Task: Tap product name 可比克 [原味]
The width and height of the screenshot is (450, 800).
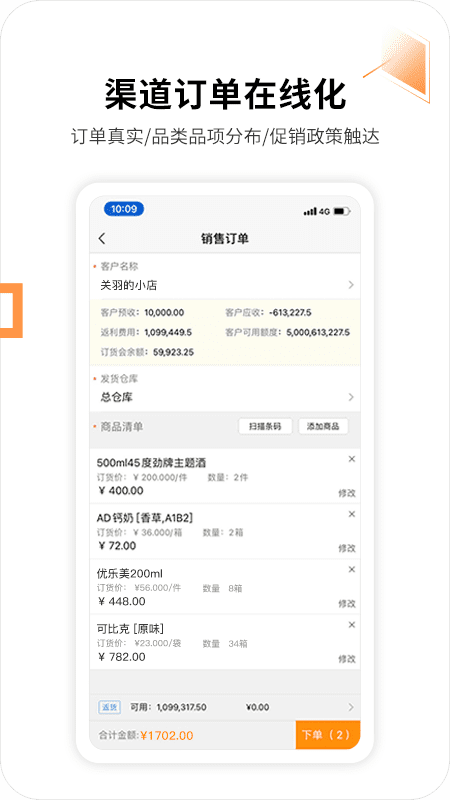Action: click(130, 629)
